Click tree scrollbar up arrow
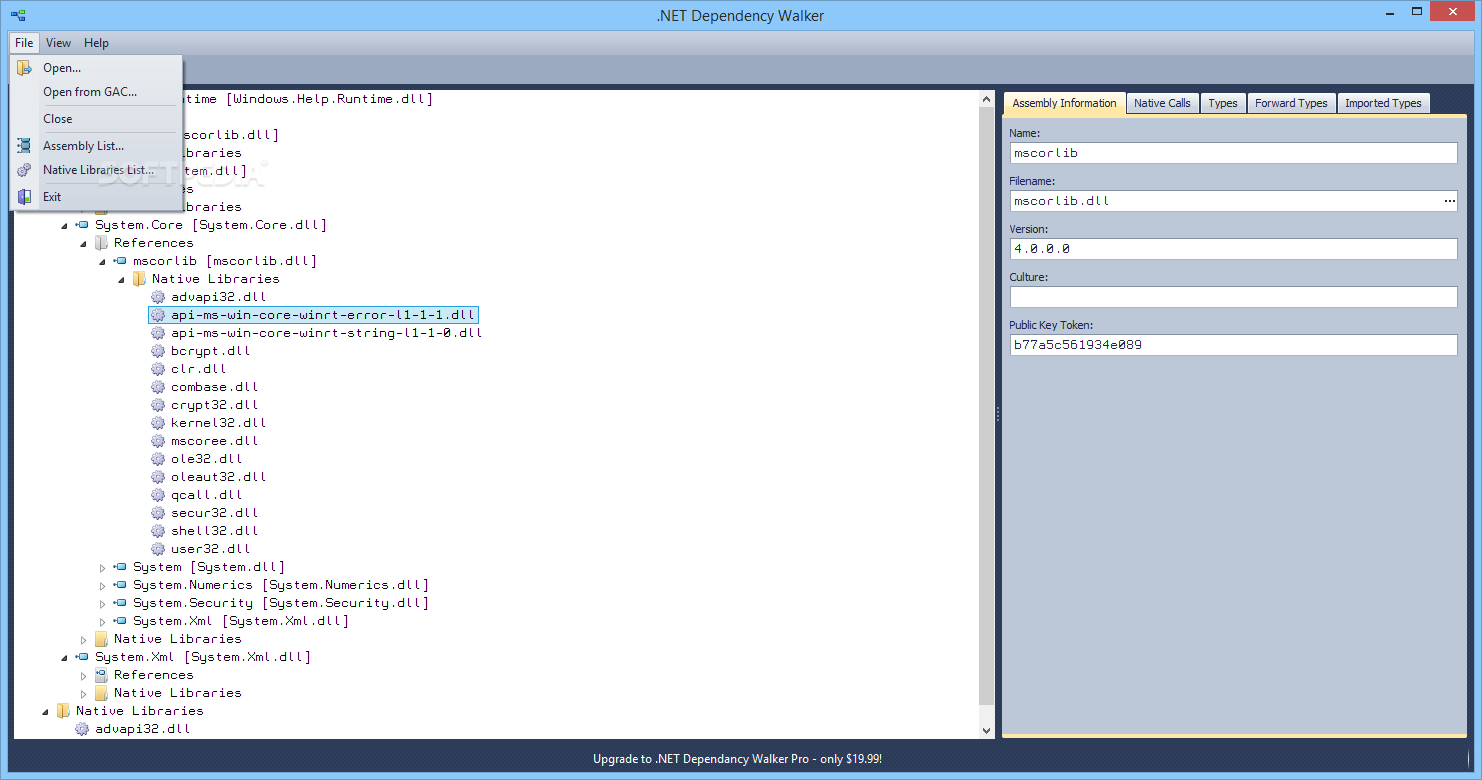Viewport: 1482px width, 780px height. coord(987,99)
